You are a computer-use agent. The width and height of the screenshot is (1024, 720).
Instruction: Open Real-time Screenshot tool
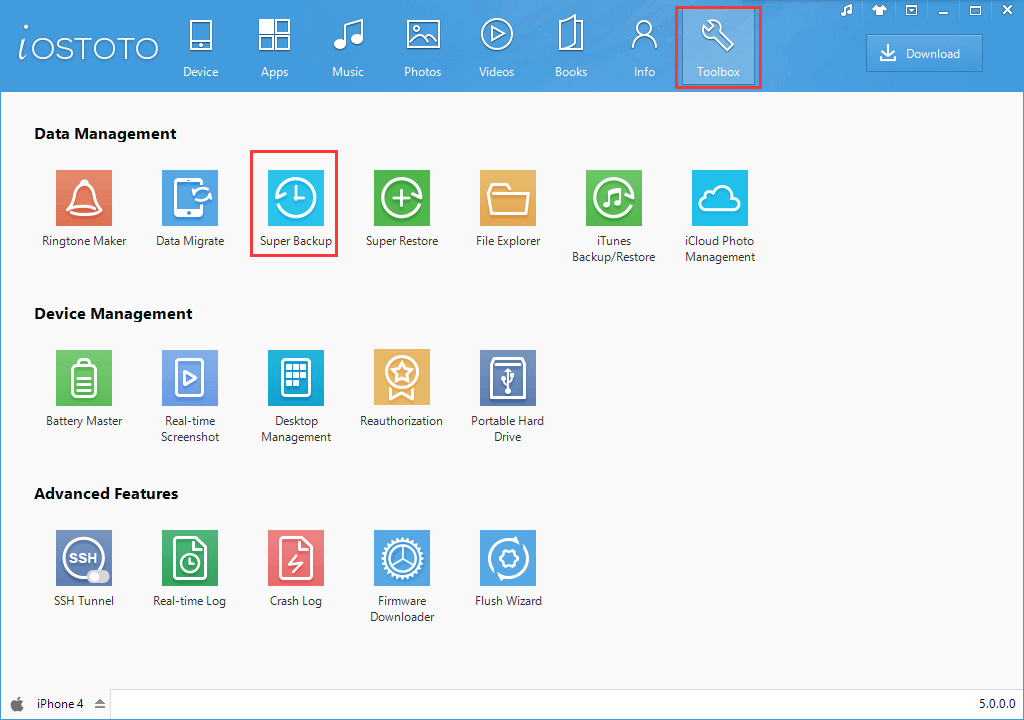190,378
